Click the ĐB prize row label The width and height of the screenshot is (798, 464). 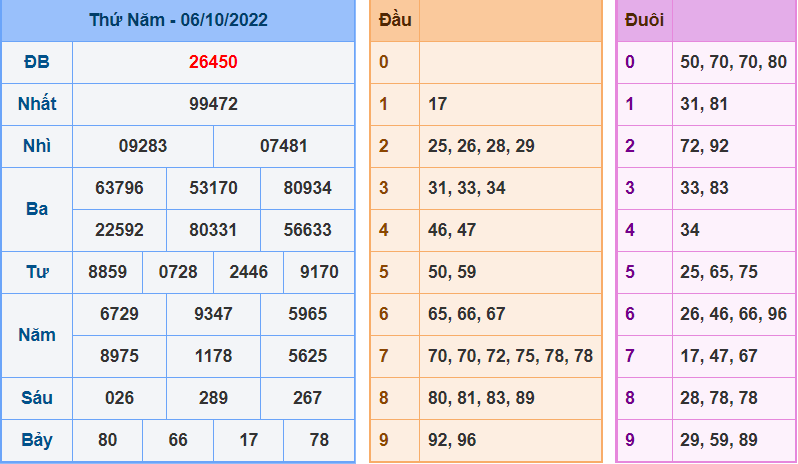point(37,62)
